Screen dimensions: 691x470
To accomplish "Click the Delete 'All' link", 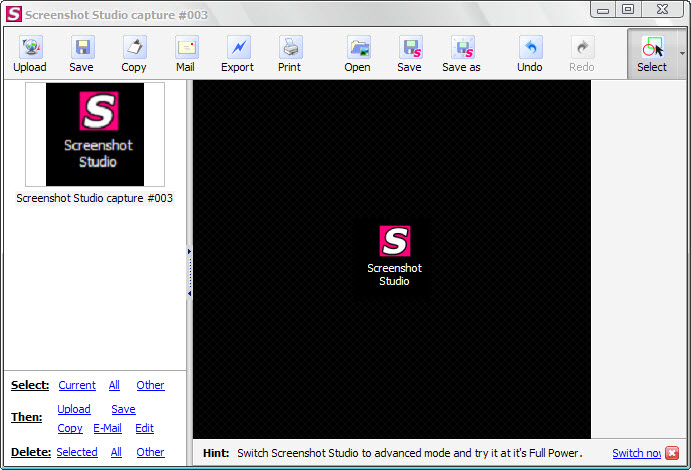I will (116, 452).
